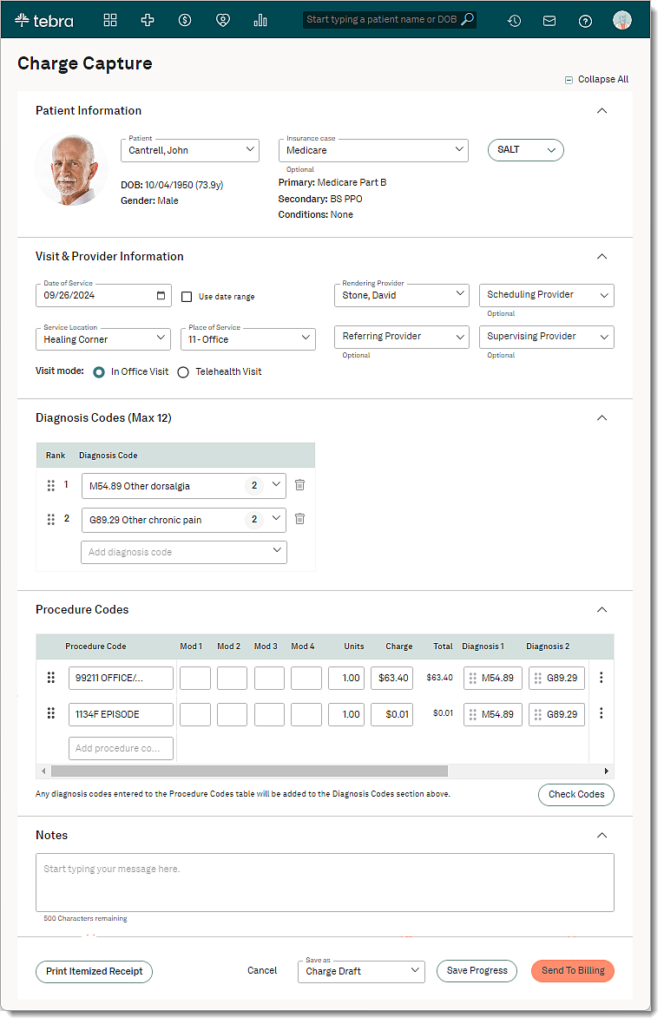This screenshot has width=664, height=1024.
Task: Open the recent history clock icon
Action: pyautogui.click(x=514, y=21)
